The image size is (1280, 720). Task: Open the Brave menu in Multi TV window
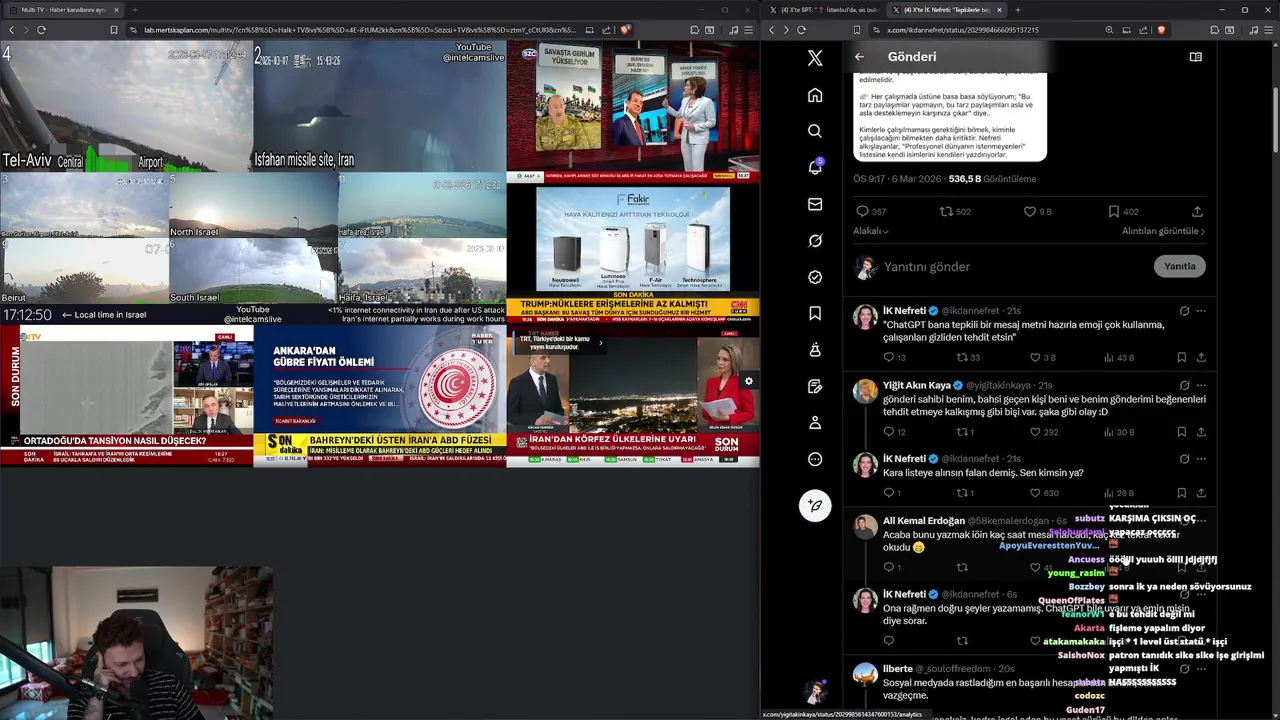tap(749, 30)
